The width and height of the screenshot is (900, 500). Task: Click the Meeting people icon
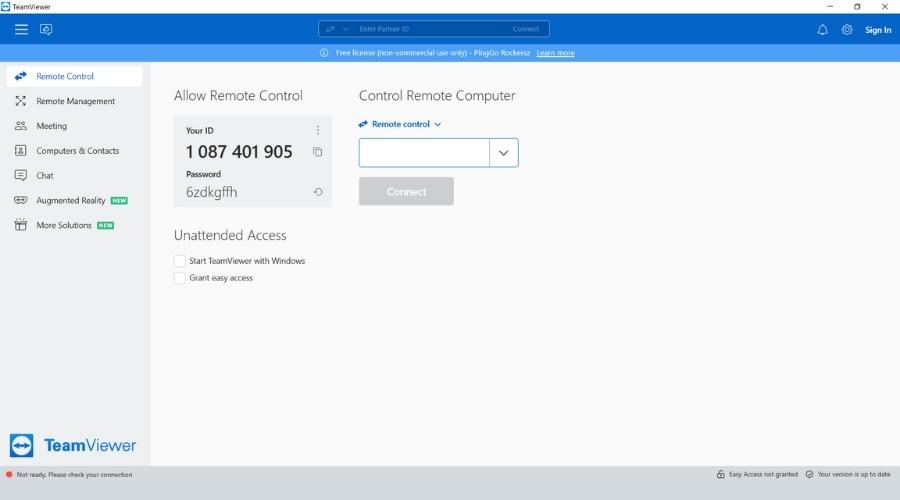21,126
